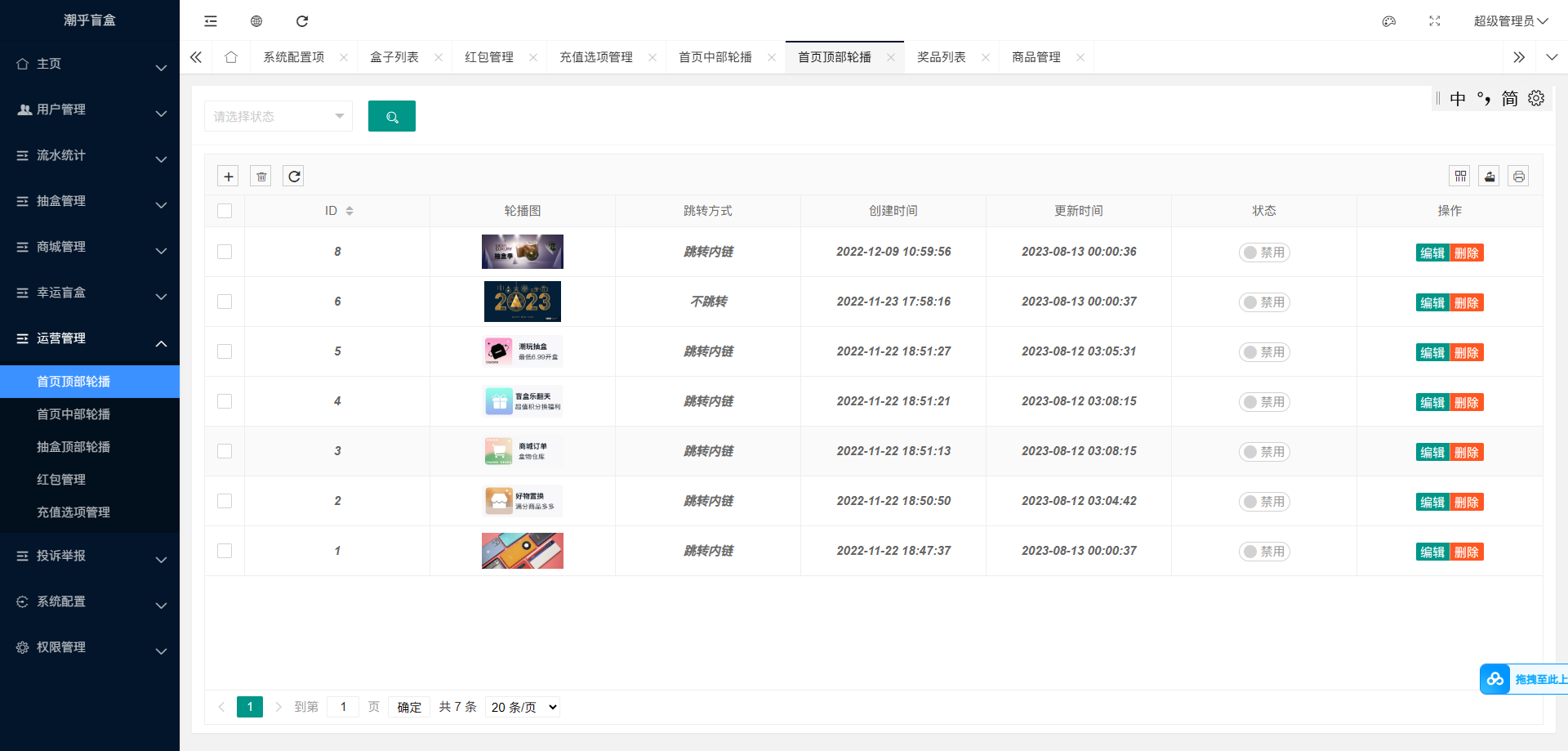The height and width of the screenshot is (751, 1568).
Task: Open the column filter grid icon
Action: coord(1460,177)
